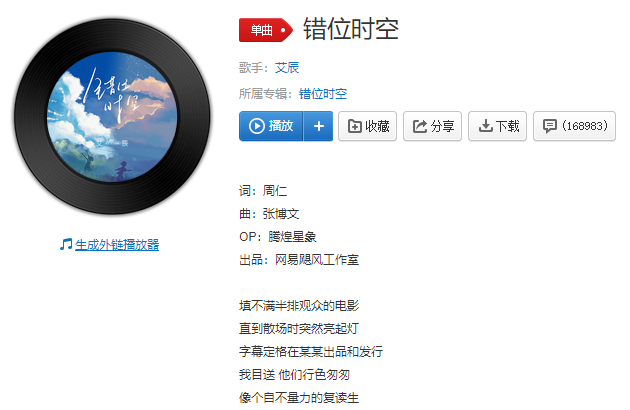The image size is (630, 410).
Task: Open singer 艾辰 page
Action: pos(287,68)
